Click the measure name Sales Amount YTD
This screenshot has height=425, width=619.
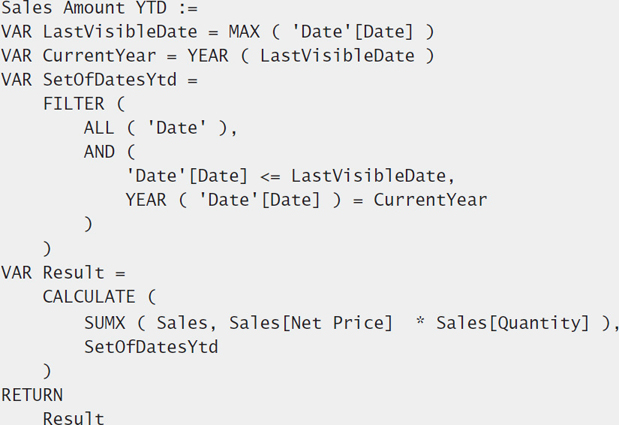(x=84, y=7)
